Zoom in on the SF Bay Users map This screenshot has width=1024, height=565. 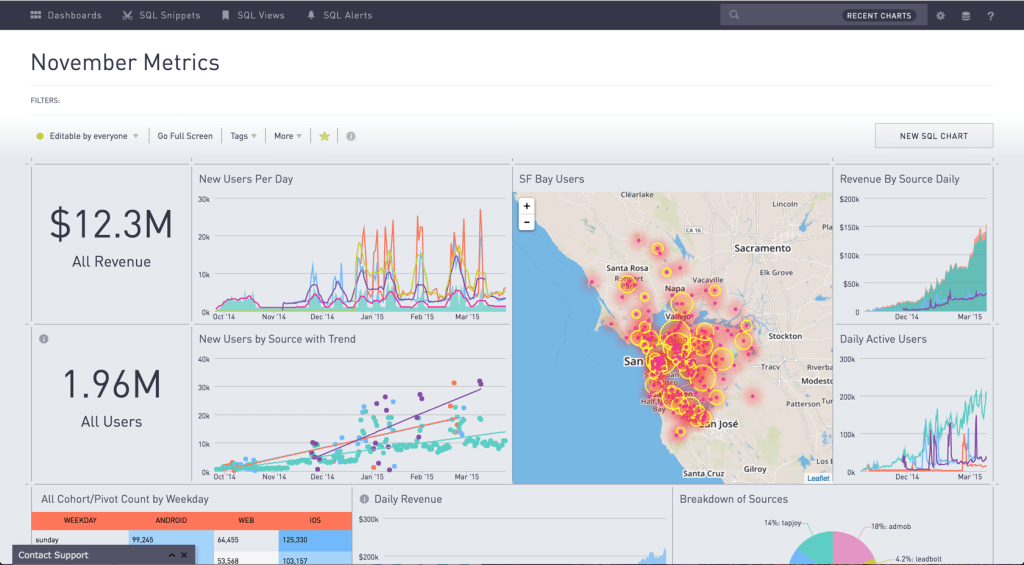point(527,206)
